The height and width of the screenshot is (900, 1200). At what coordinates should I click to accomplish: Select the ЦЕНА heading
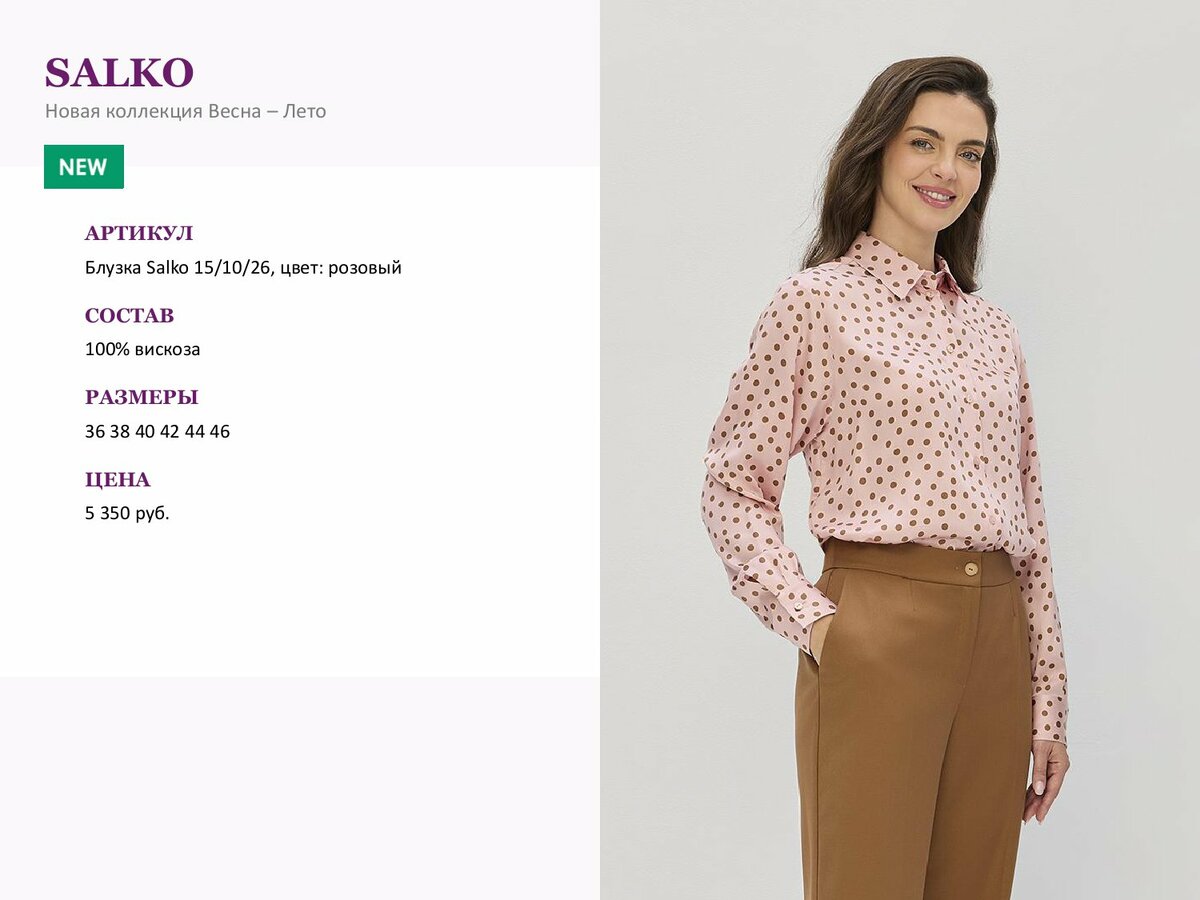click(117, 479)
